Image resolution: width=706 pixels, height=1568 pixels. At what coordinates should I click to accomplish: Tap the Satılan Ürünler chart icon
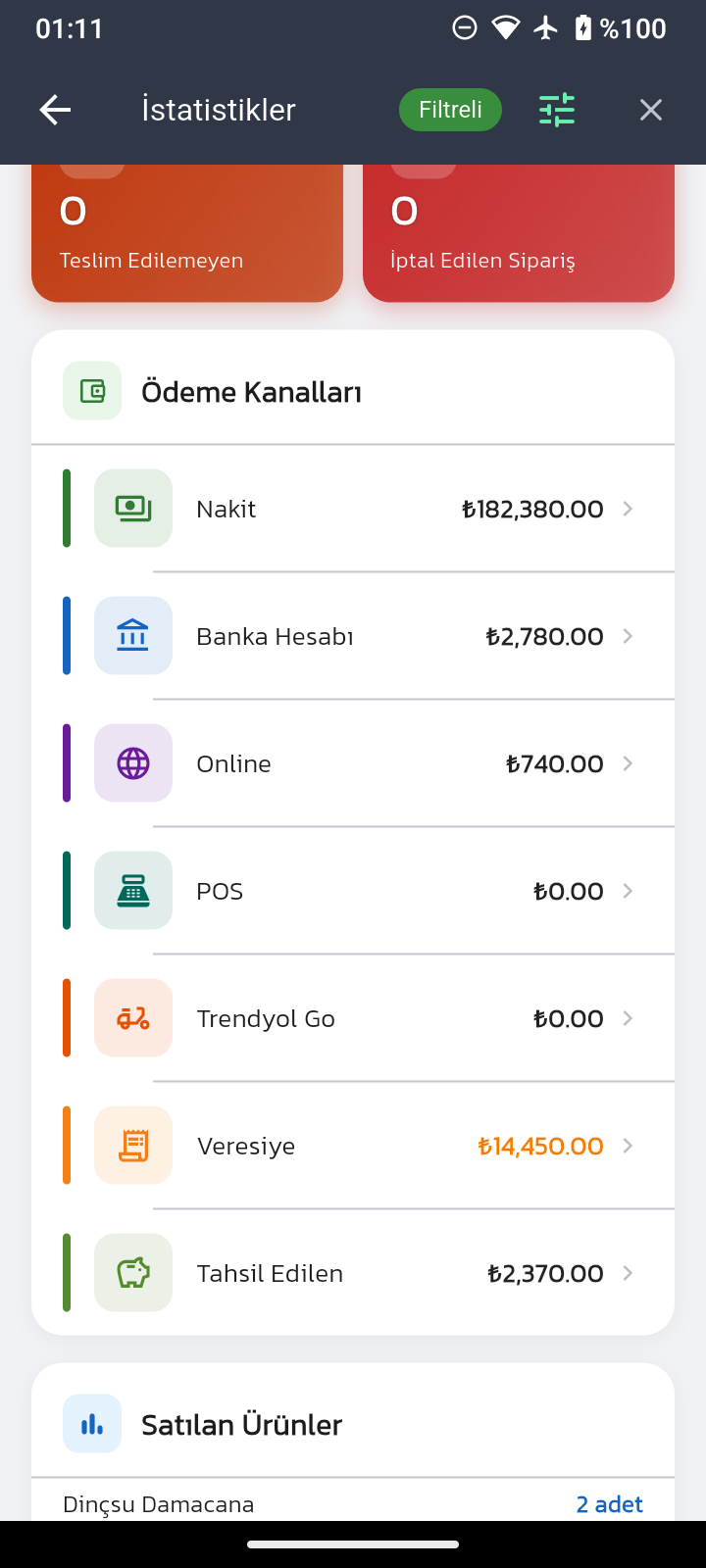(x=92, y=1424)
